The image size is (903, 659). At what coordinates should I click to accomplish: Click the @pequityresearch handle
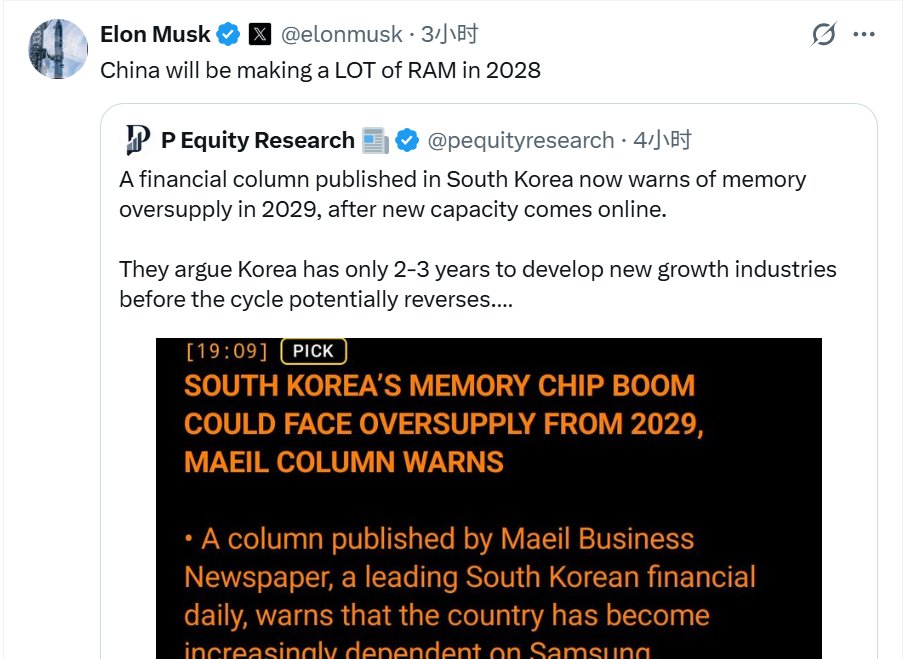tap(521, 141)
